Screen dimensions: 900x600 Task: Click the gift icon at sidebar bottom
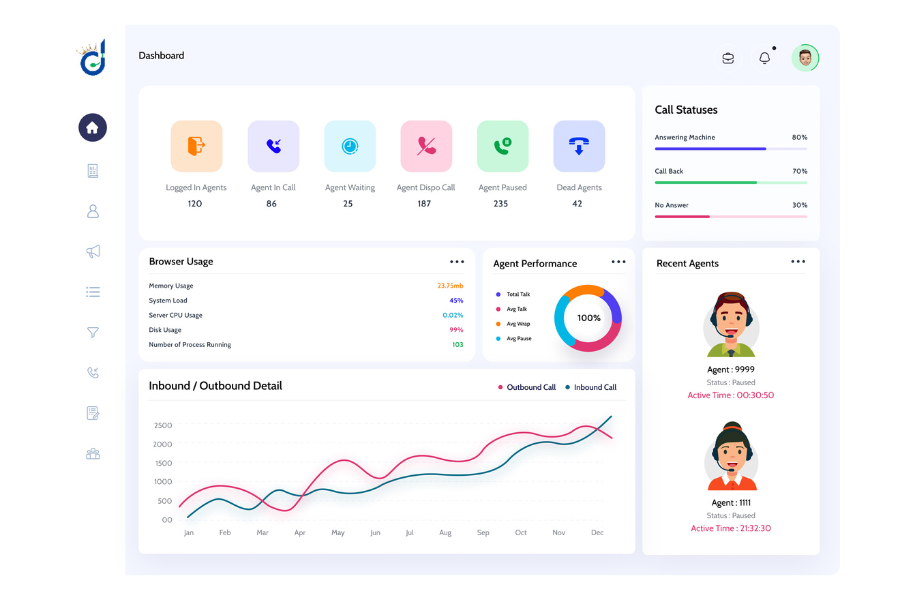(x=93, y=453)
